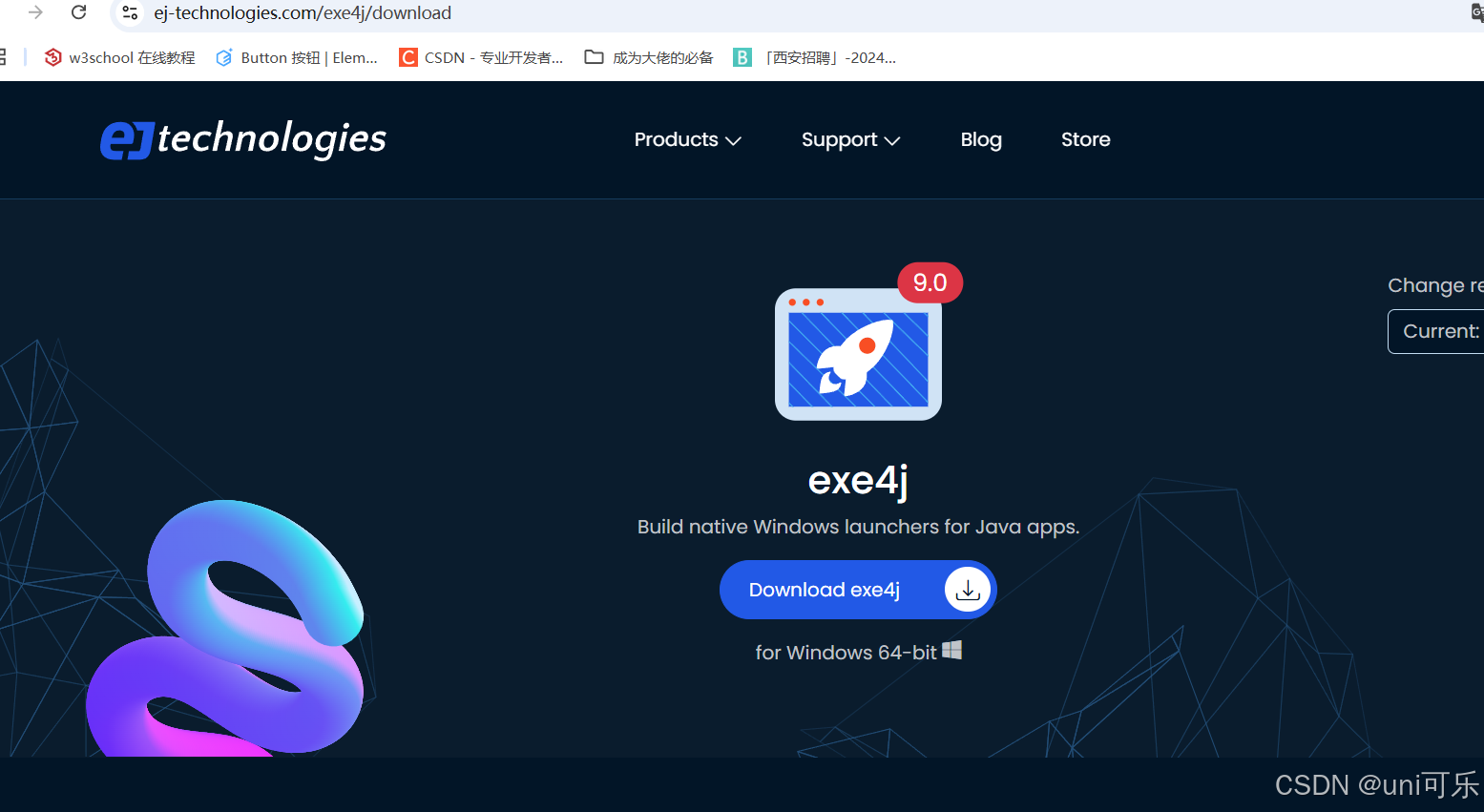Open CSDN bookmark
Image resolution: width=1484 pixels, height=812 pixels.
coord(481,57)
